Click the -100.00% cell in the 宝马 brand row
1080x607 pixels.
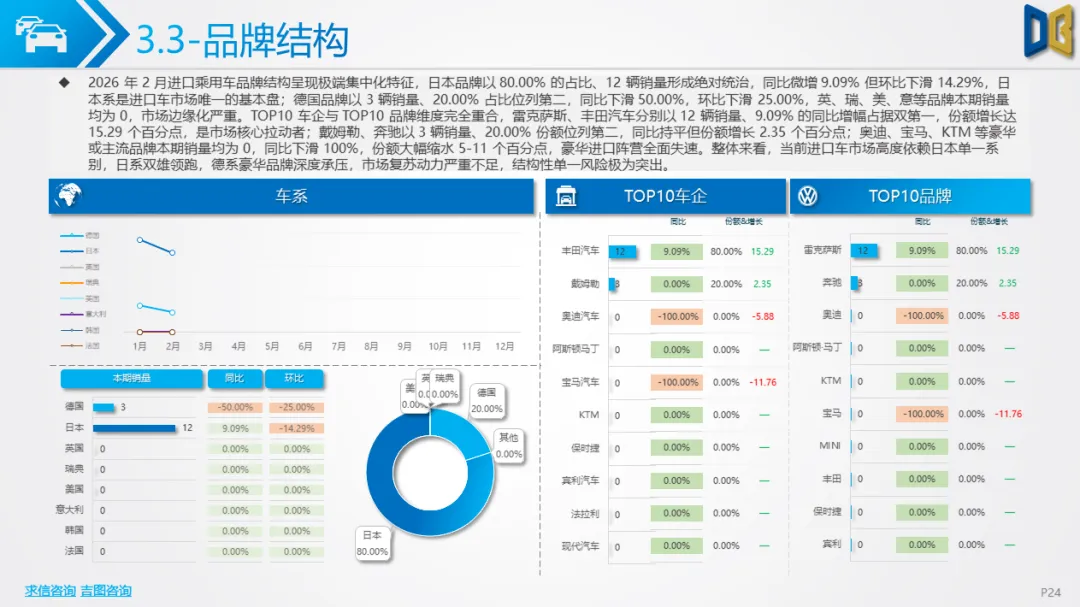click(922, 414)
